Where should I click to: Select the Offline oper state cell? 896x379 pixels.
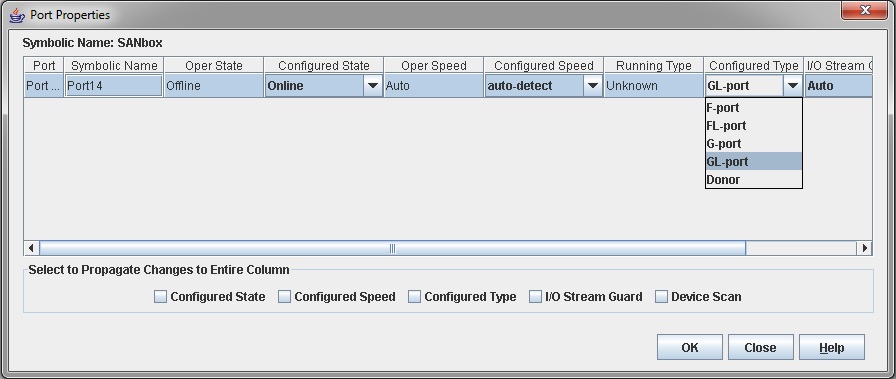pyautogui.click(x=214, y=86)
